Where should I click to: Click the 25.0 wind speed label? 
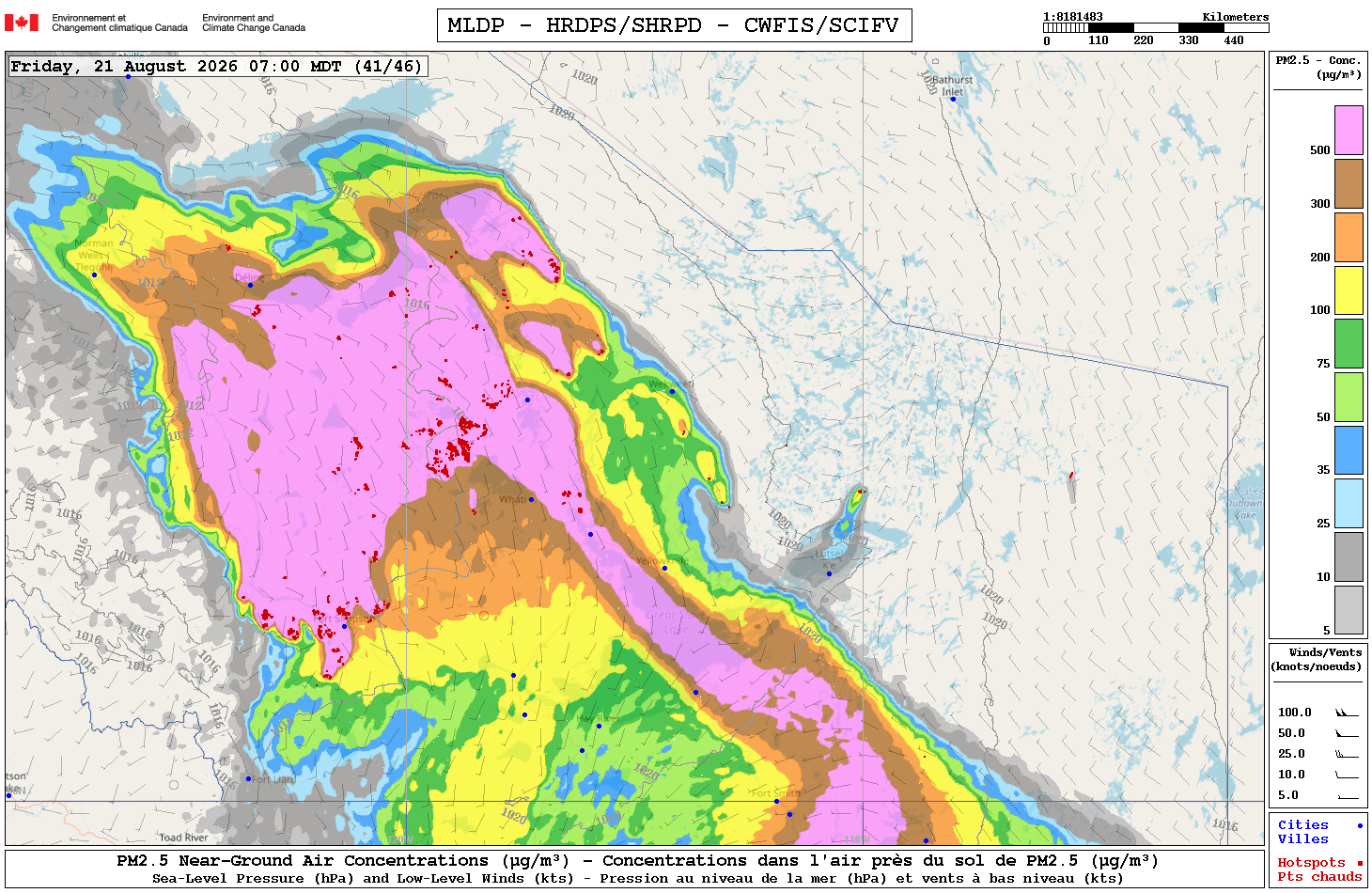[x=1291, y=754]
